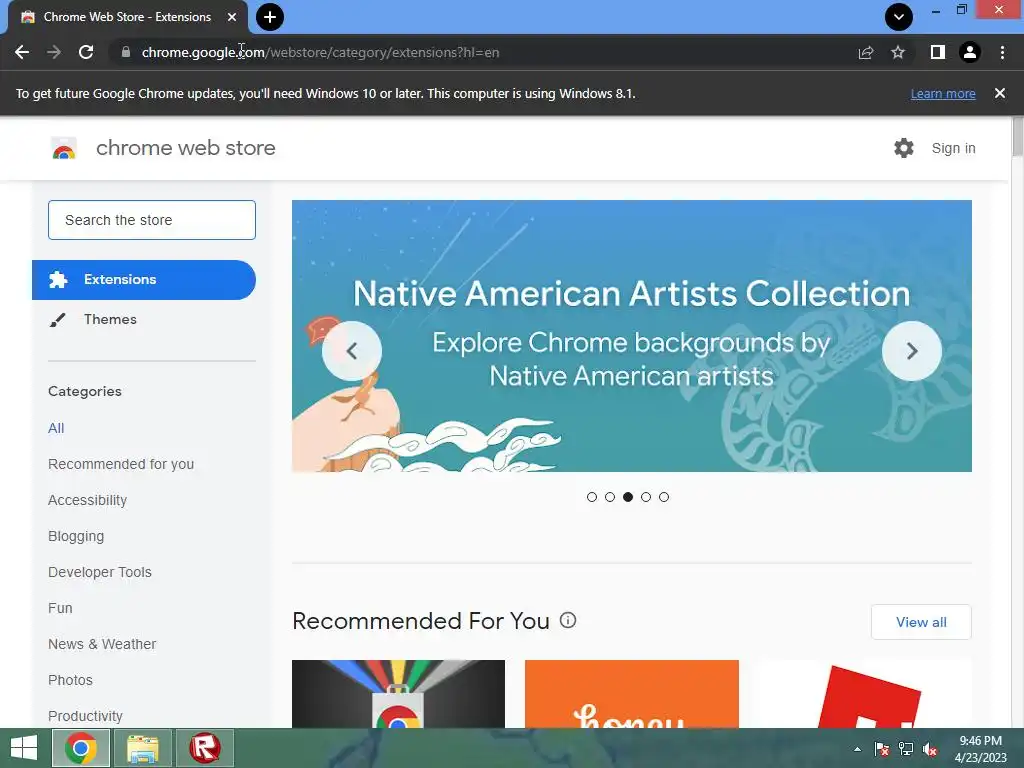Image resolution: width=1024 pixels, height=768 pixels.
Task: Click the Chrome Web Store logo
Action: pos(64,148)
